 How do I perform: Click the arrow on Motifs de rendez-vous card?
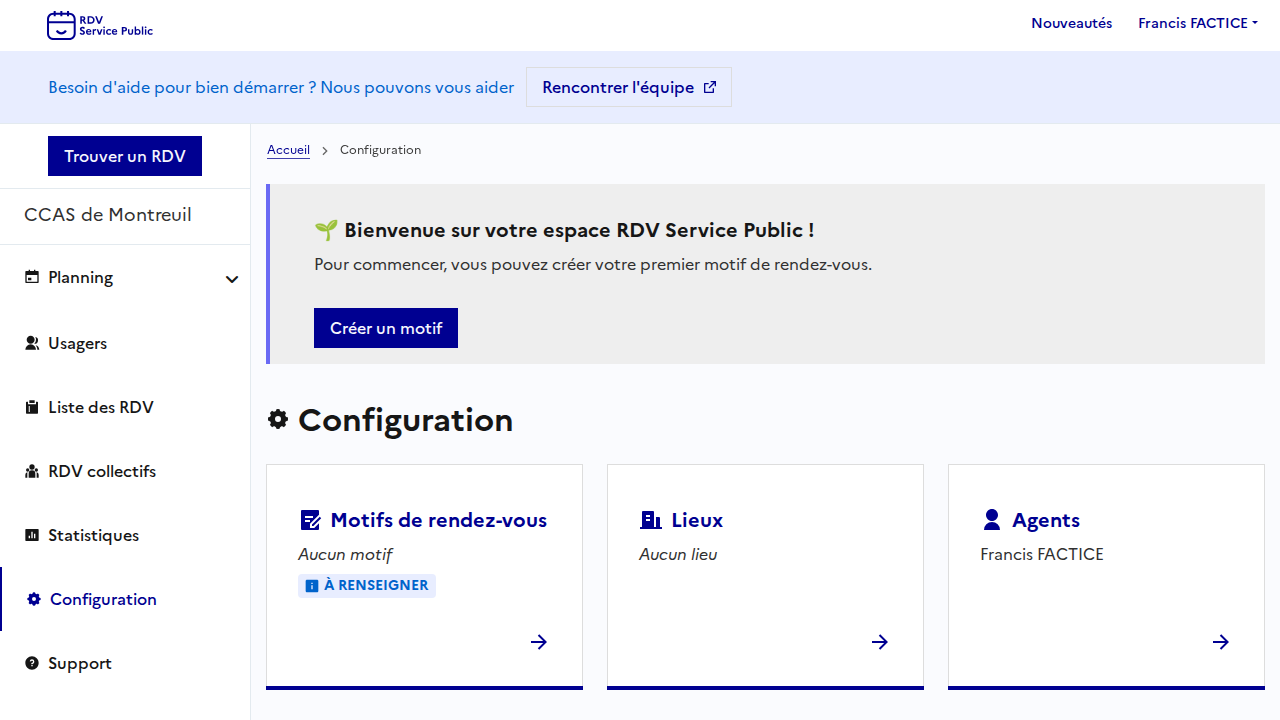pyautogui.click(x=539, y=642)
